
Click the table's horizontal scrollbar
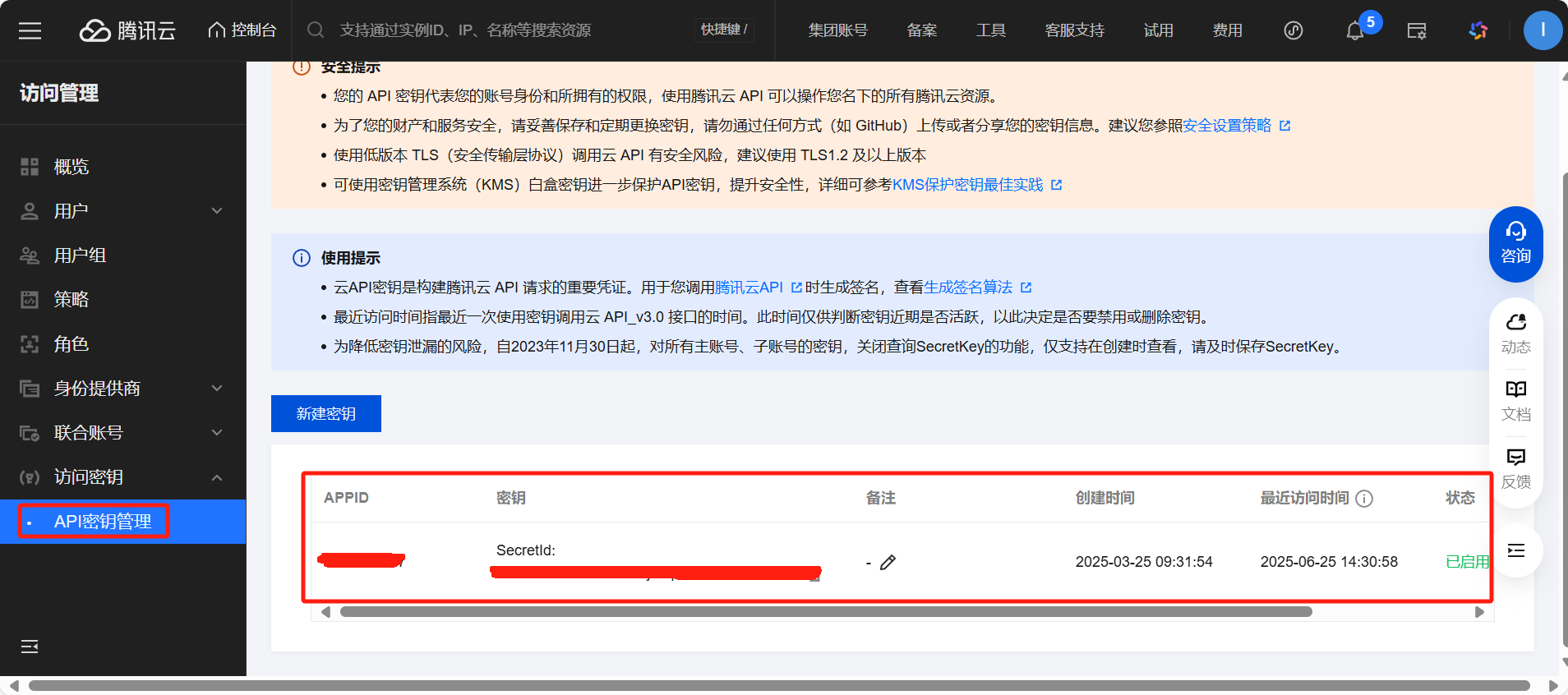point(825,612)
